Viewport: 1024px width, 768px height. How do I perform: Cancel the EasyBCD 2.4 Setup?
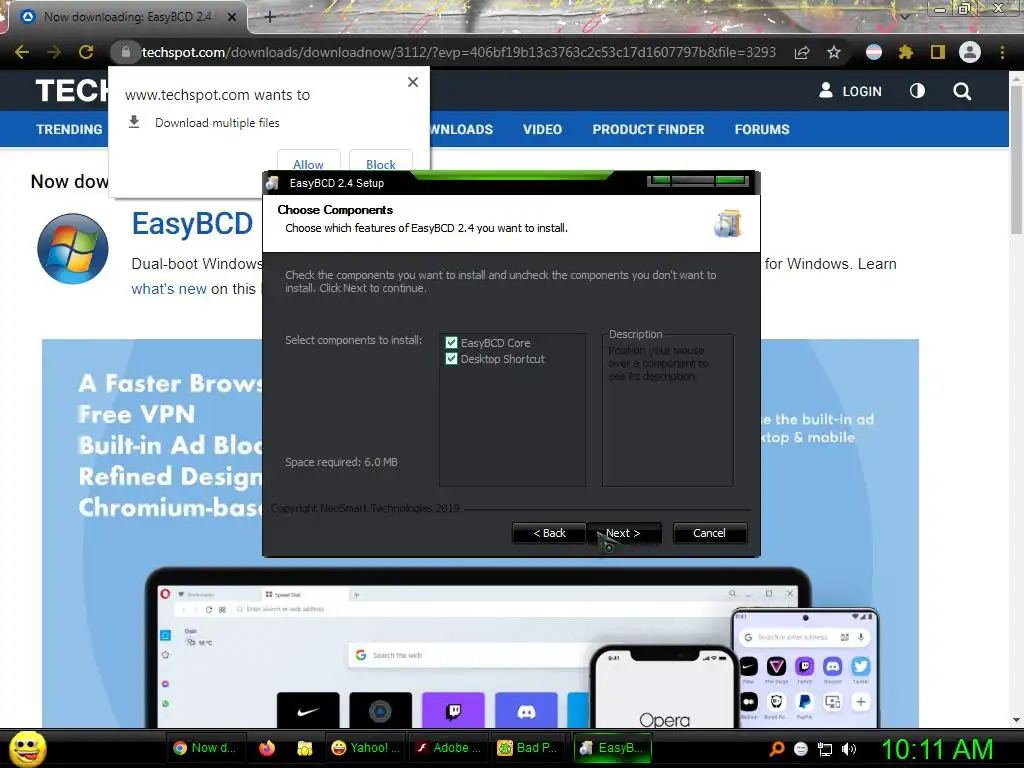click(x=709, y=533)
